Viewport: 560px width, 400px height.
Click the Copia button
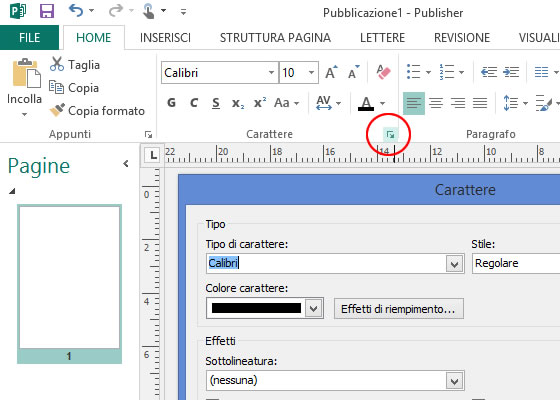(x=74, y=88)
